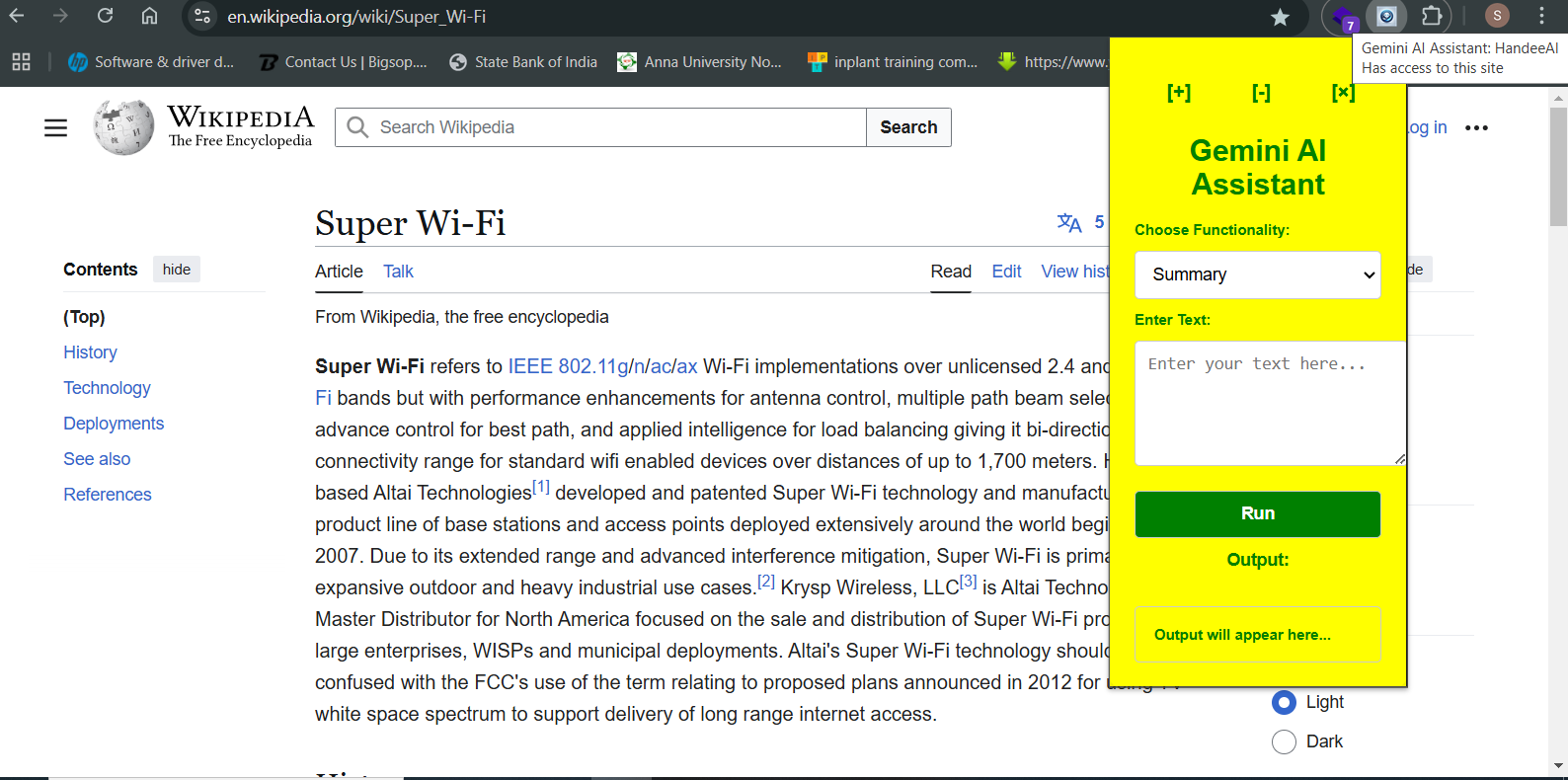Reload the Wikipedia page
The height and width of the screenshot is (780, 1568).
[105, 16]
